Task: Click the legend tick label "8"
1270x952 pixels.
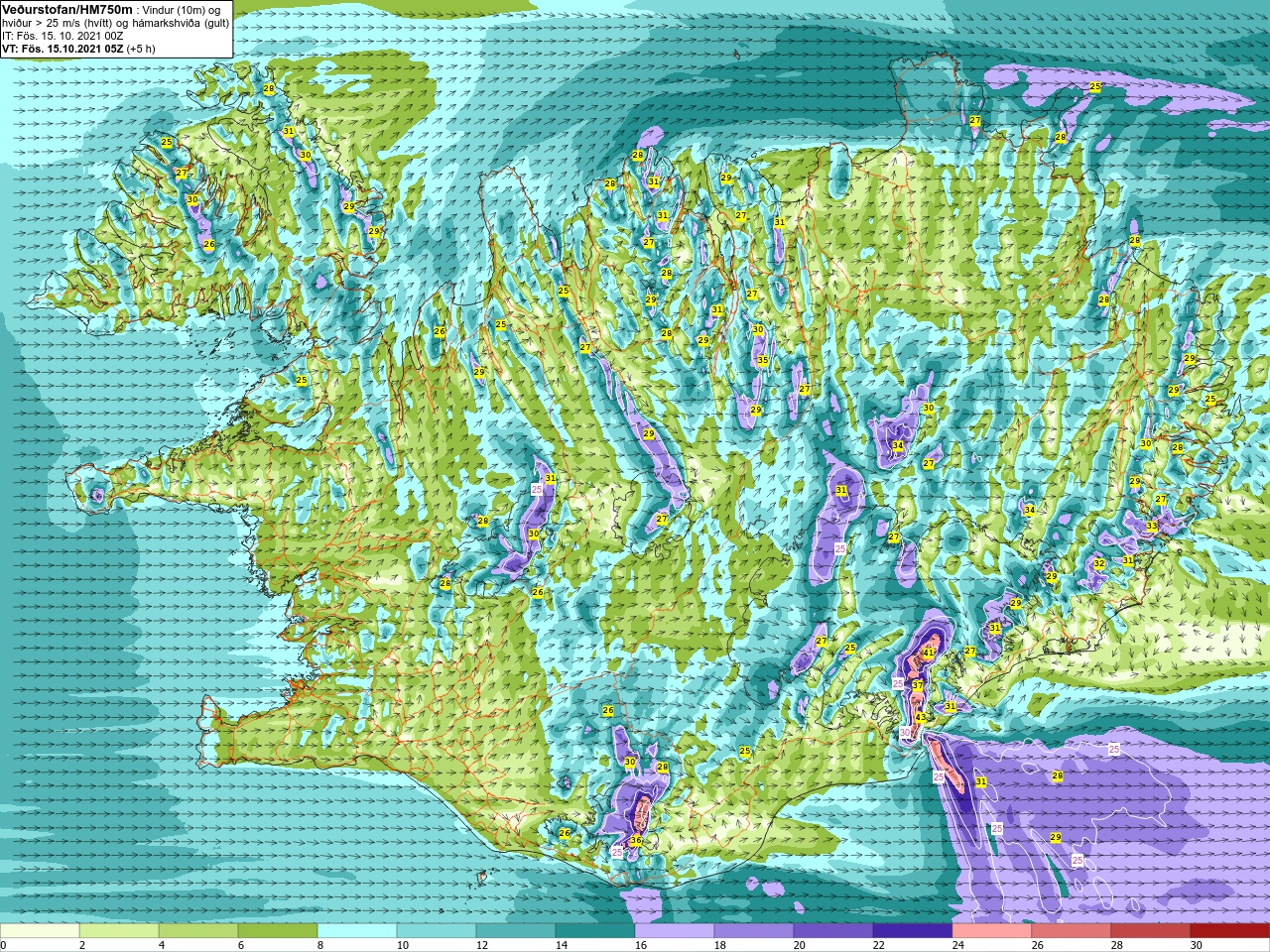Action: coord(320,945)
